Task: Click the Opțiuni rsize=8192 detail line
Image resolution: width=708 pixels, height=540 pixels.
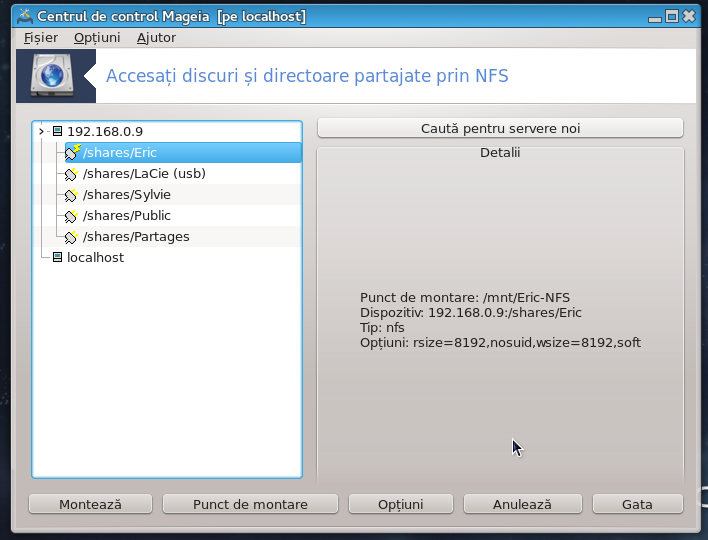Action: pyautogui.click(x=500, y=343)
